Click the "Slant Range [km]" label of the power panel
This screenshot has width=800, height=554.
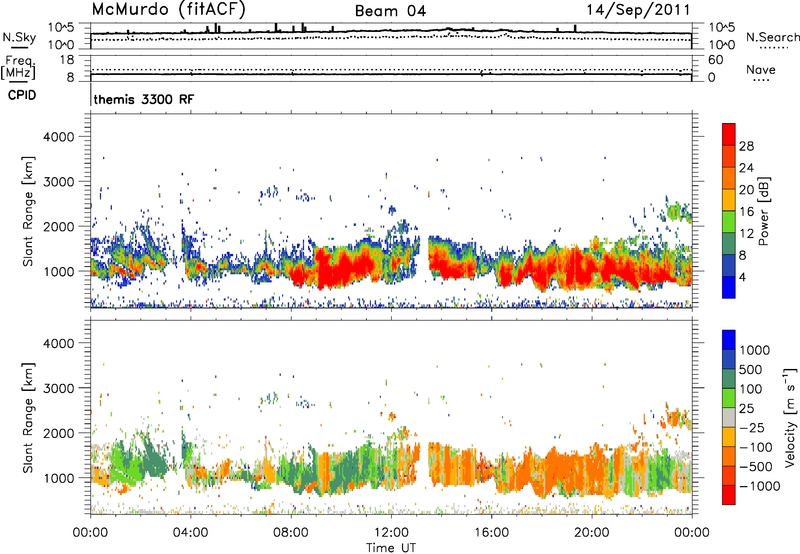click(x=28, y=211)
